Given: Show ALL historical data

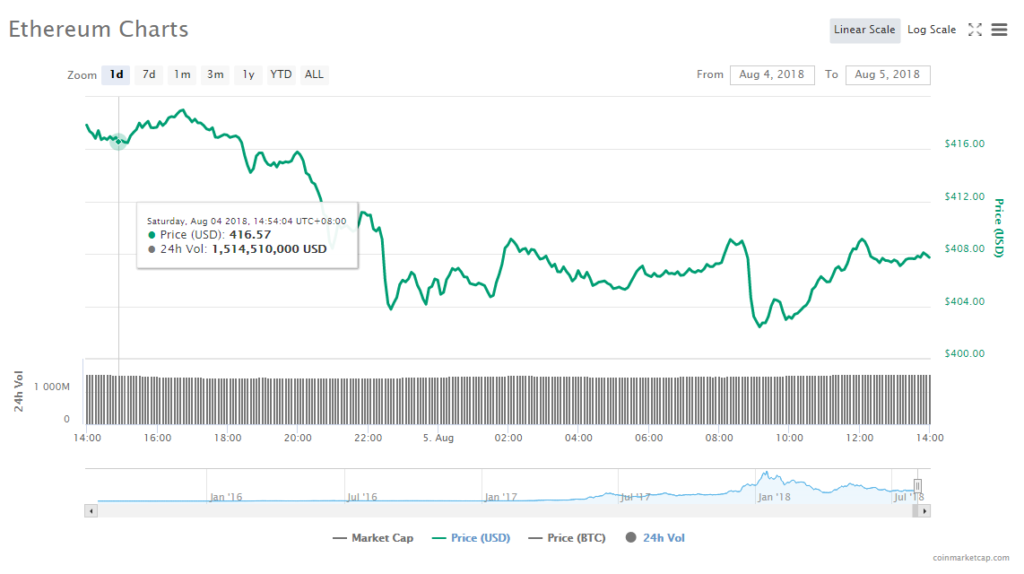Looking at the screenshot, I should point(314,75).
